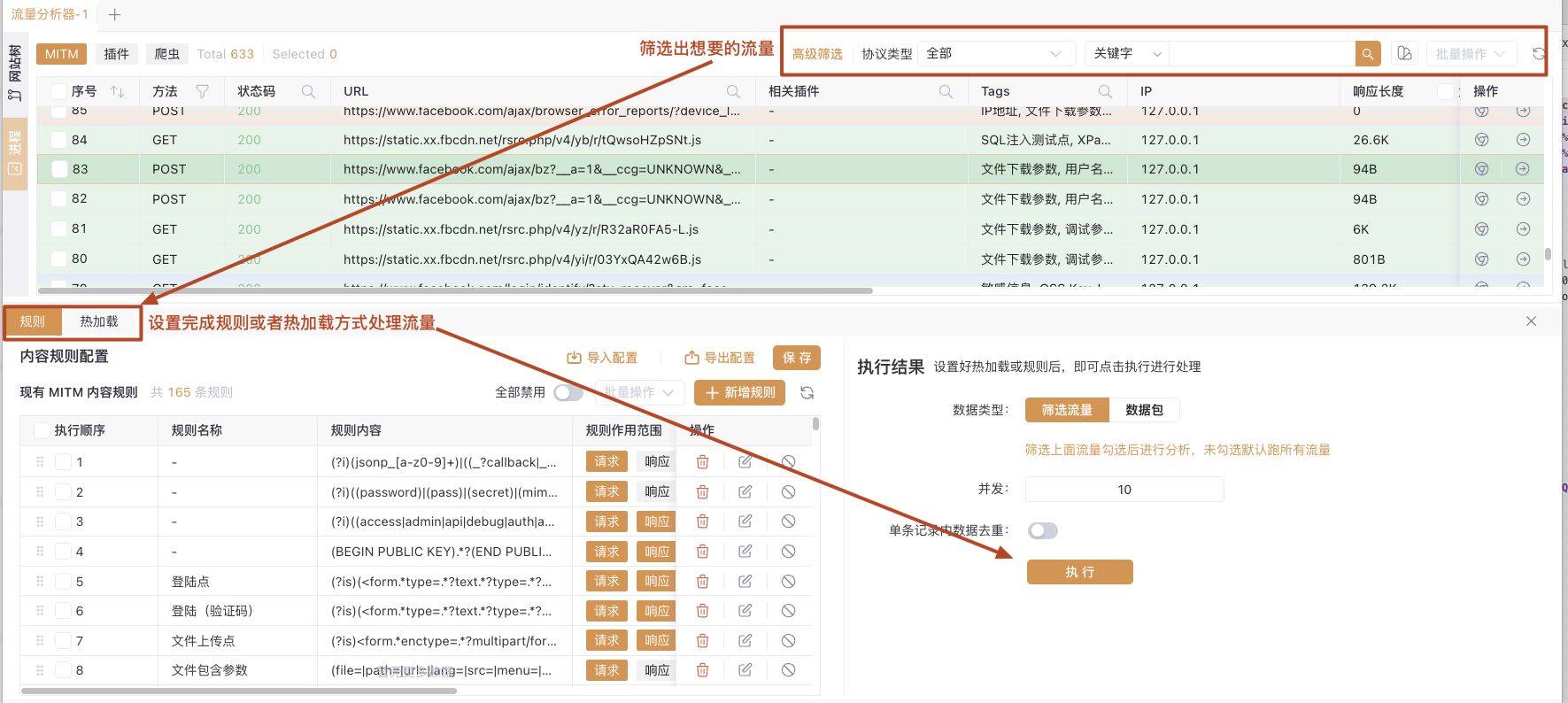
Task: Disable the 登陆（验证码）rule
Action: (788, 611)
